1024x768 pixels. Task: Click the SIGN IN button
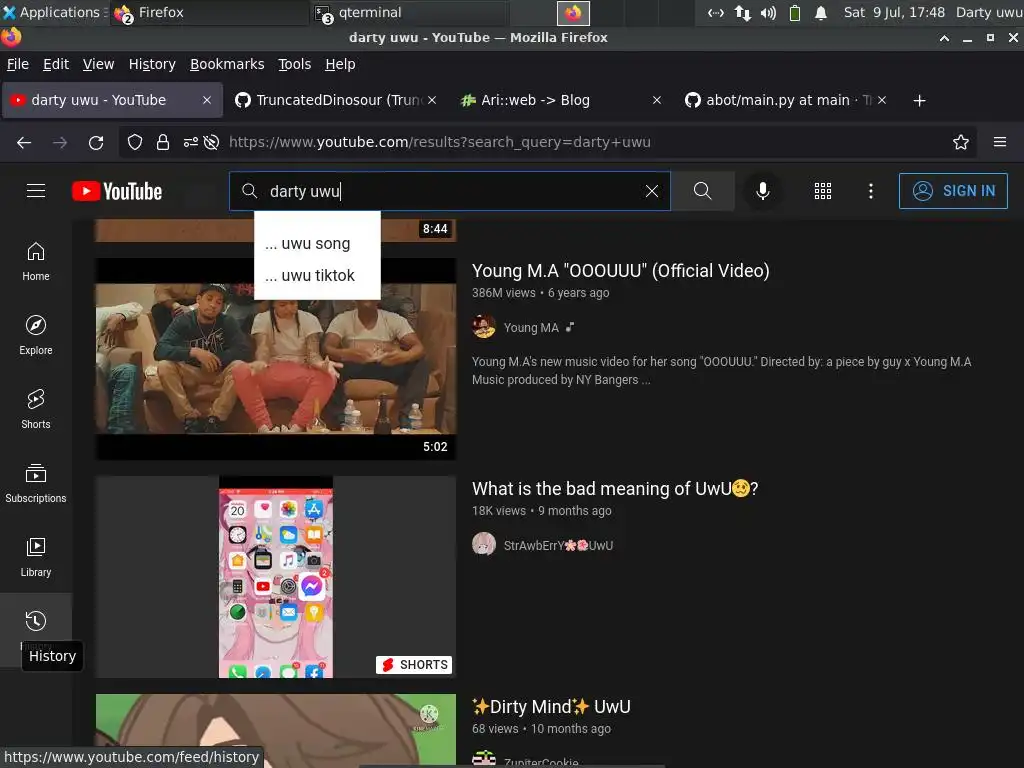[953, 191]
